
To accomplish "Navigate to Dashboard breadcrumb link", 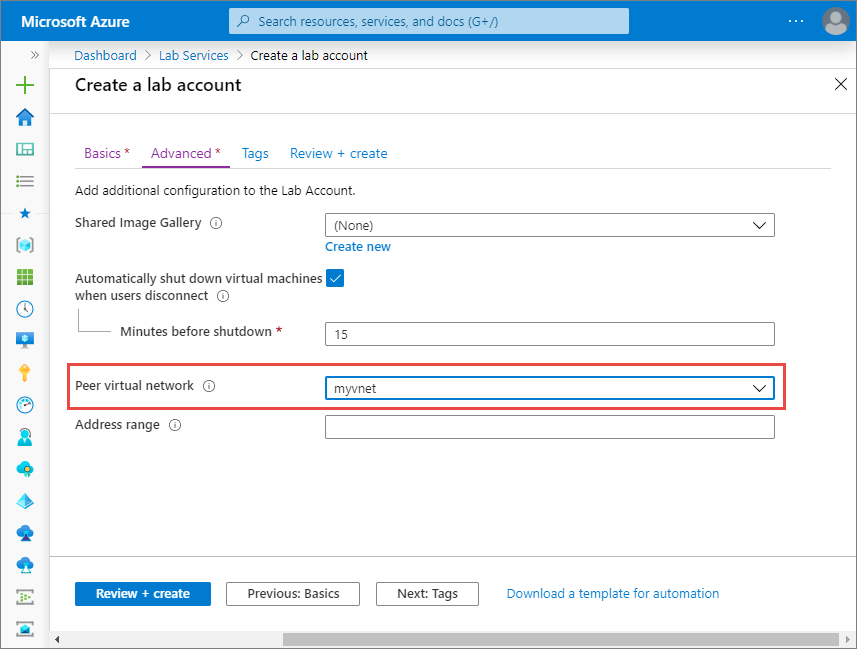I will click(x=105, y=55).
